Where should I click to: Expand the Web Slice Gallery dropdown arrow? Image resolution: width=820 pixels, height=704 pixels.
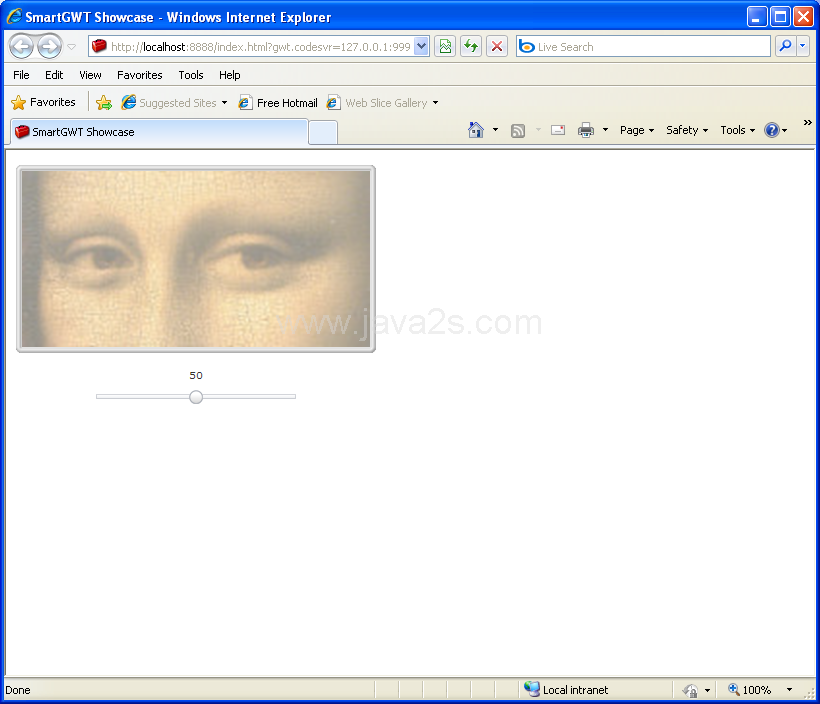(435, 103)
